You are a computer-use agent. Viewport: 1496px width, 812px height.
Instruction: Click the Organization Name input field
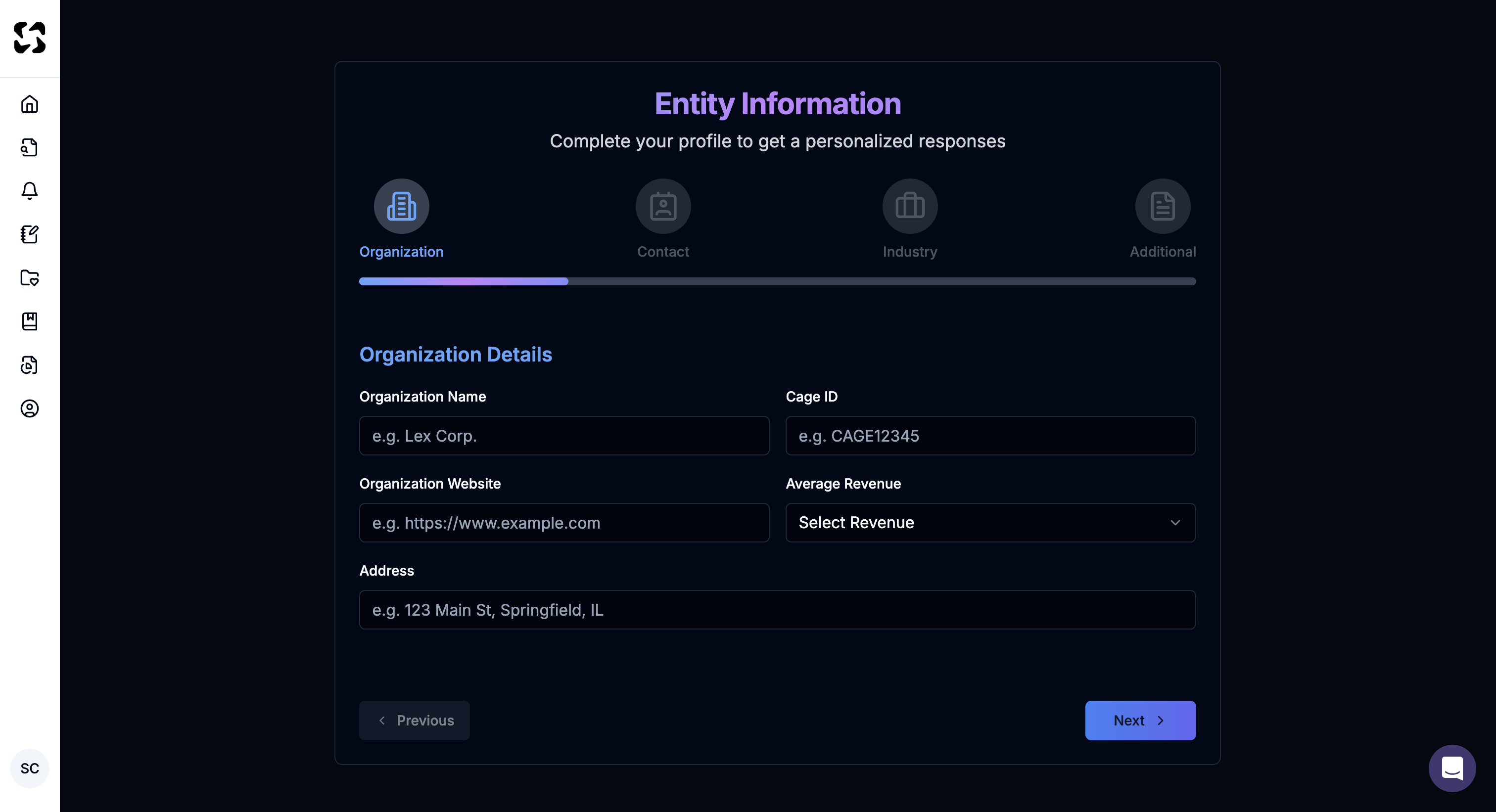coord(564,435)
